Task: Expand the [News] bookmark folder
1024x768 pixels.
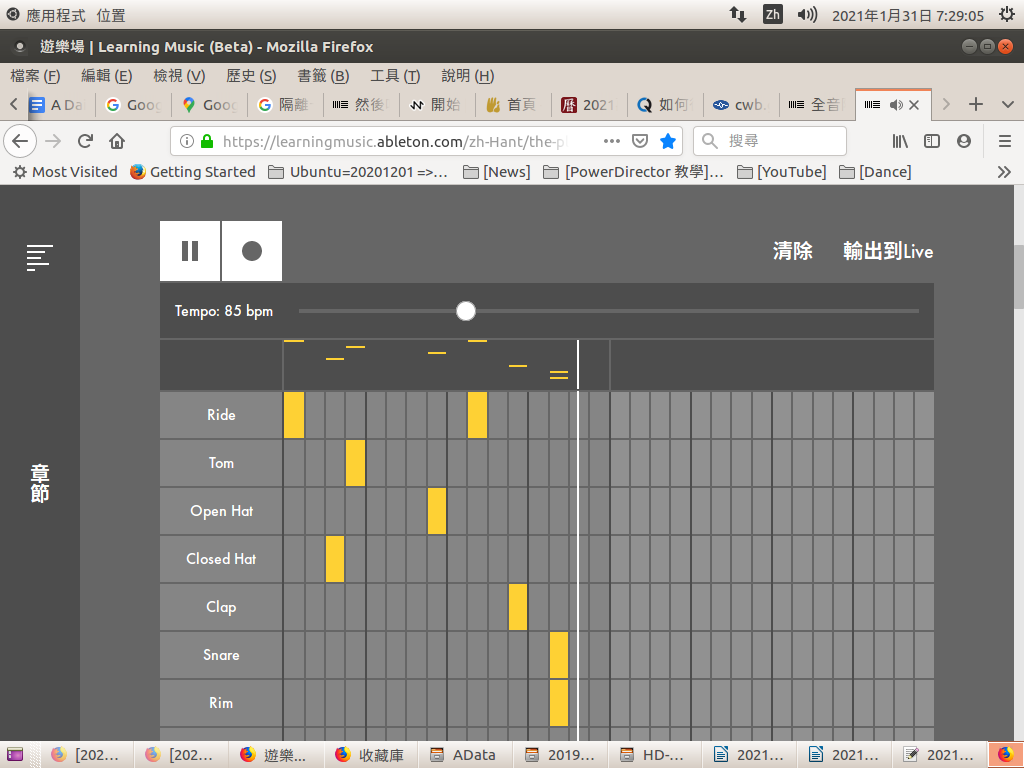Action: 496,172
